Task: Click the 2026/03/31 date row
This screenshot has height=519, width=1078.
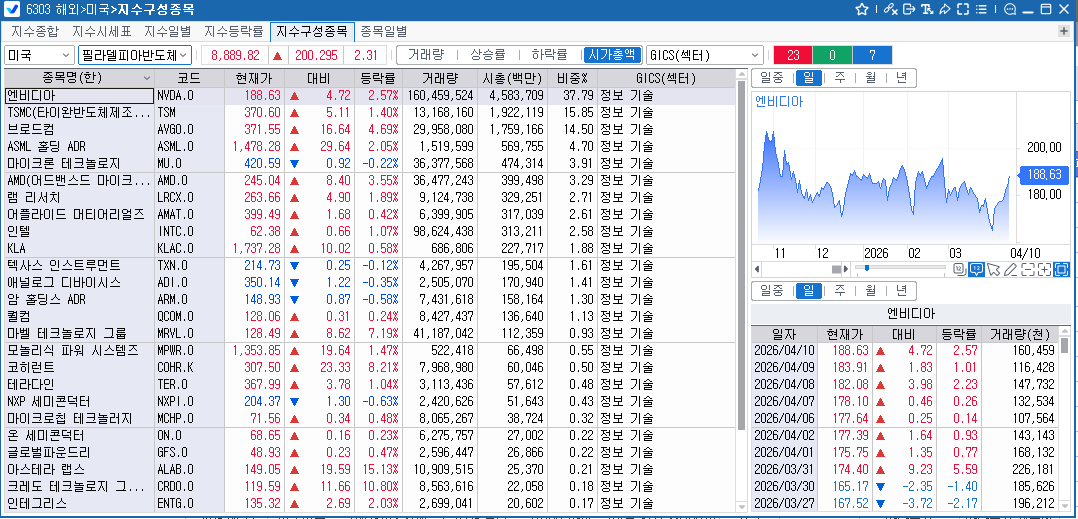Action: (905, 469)
